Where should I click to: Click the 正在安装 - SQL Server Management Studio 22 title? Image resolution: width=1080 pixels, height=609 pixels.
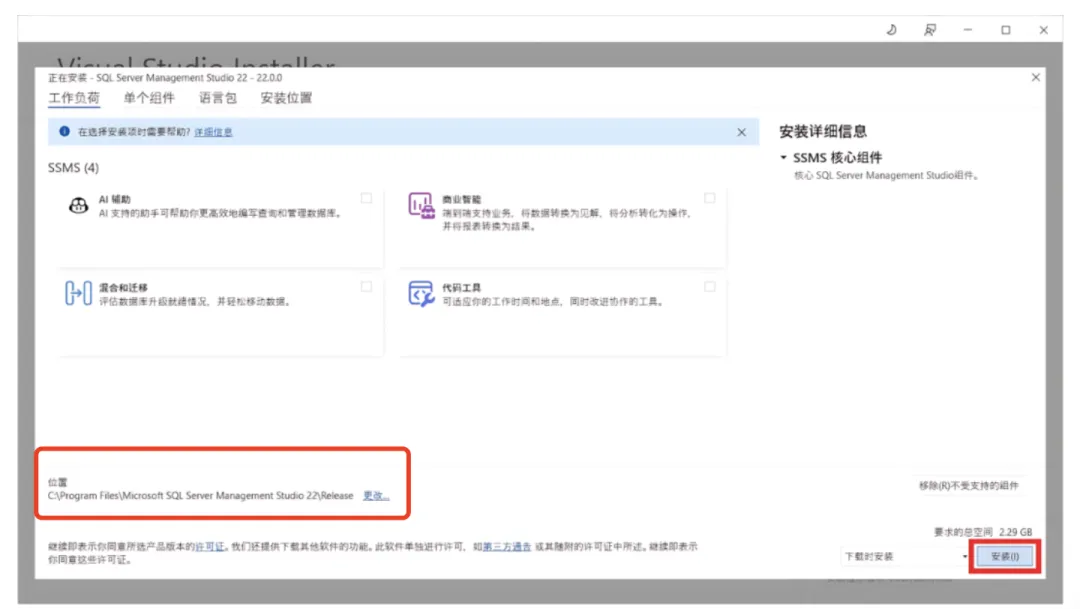click(x=165, y=78)
